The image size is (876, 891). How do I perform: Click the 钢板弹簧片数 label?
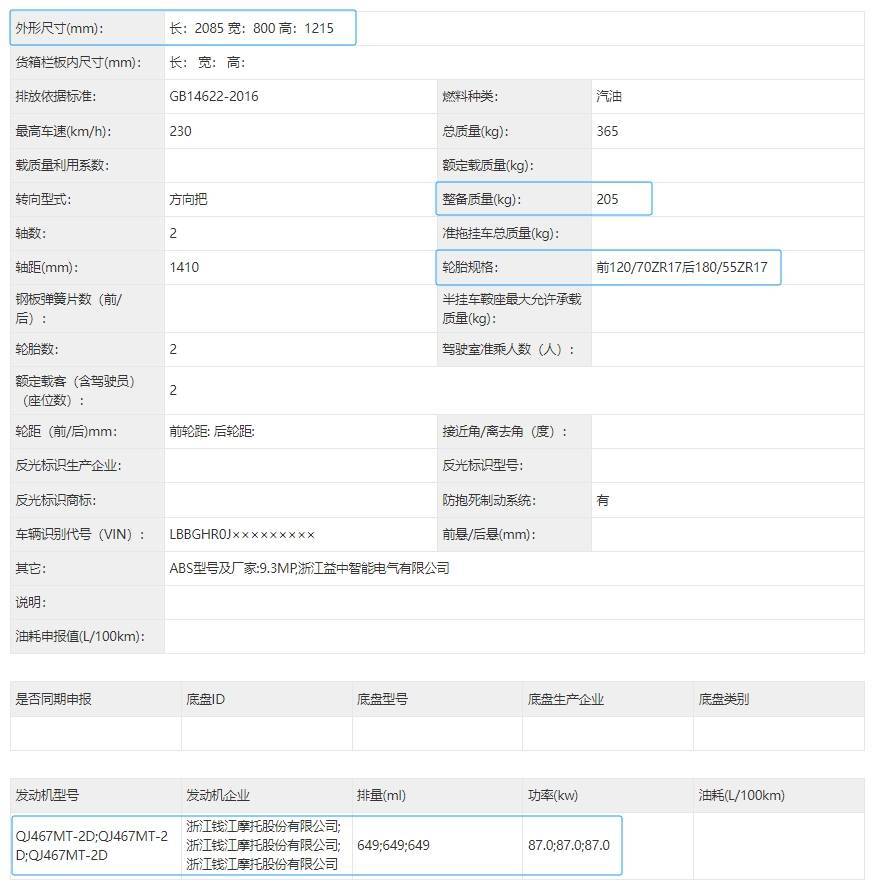69,309
